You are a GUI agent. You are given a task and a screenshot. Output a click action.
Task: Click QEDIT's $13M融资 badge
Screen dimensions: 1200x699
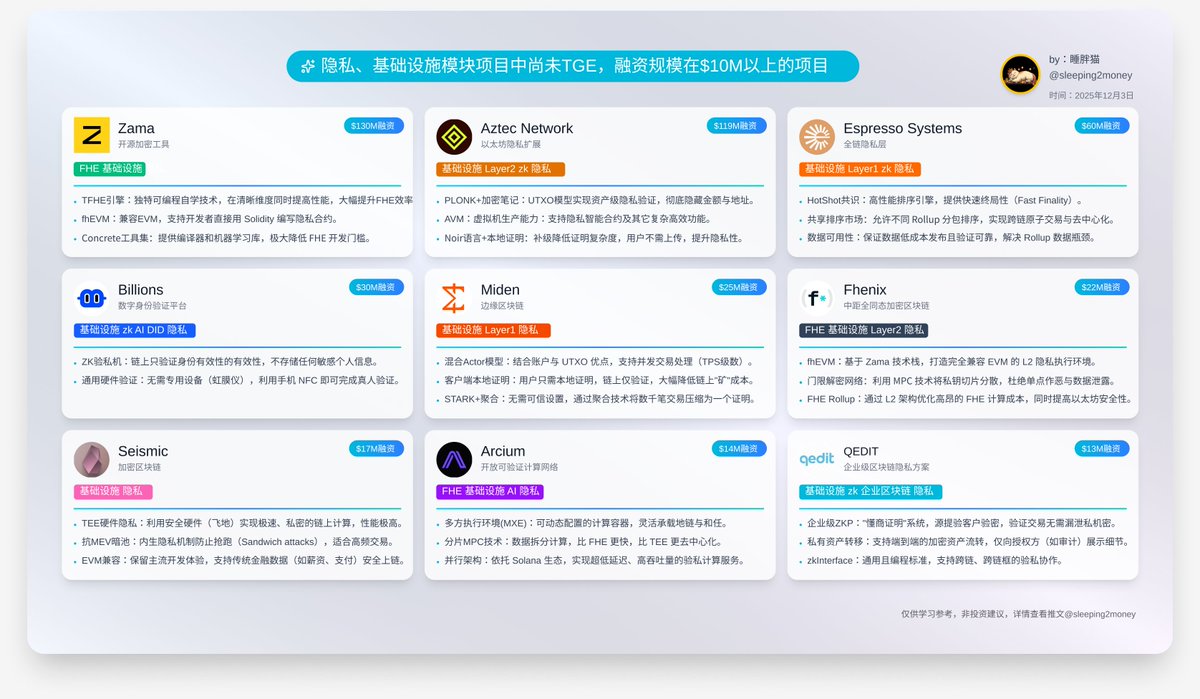click(1102, 449)
